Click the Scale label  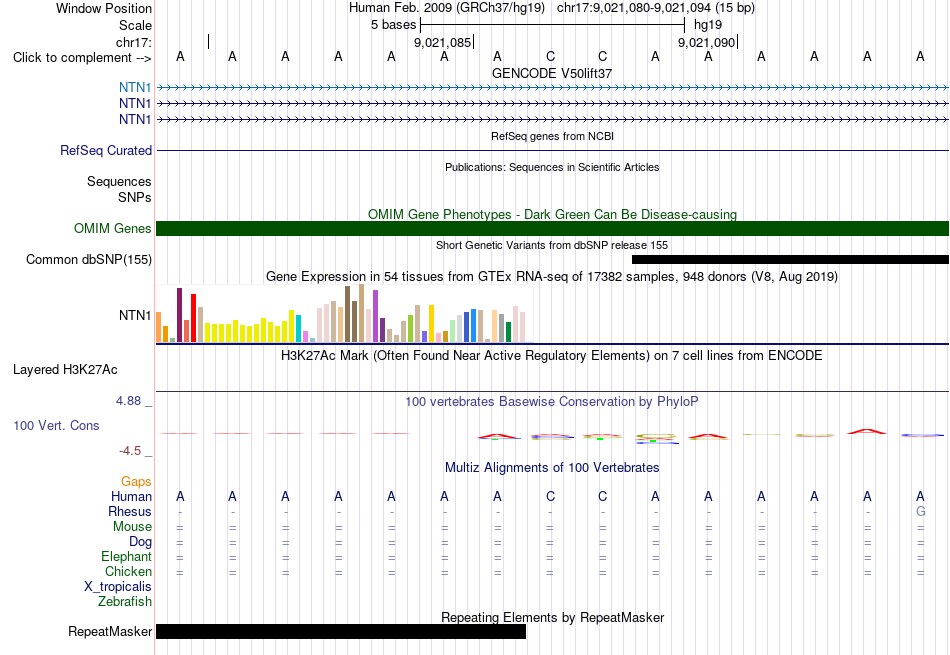pyautogui.click(x=136, y=25)
